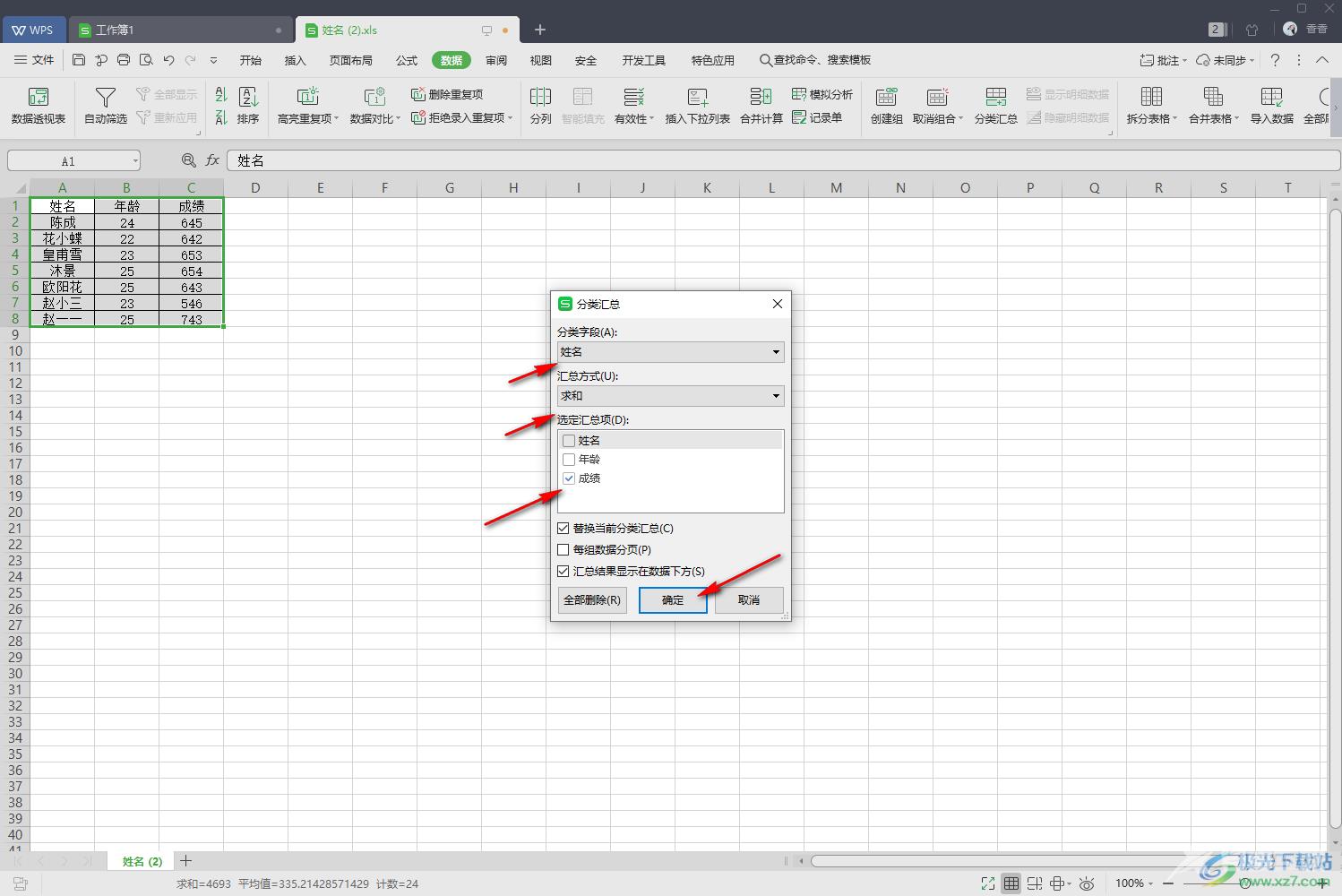This screenshot has height=896, width=1342.
Task: Click Import Data (导入数据) icon
Action: (1272, 105)
